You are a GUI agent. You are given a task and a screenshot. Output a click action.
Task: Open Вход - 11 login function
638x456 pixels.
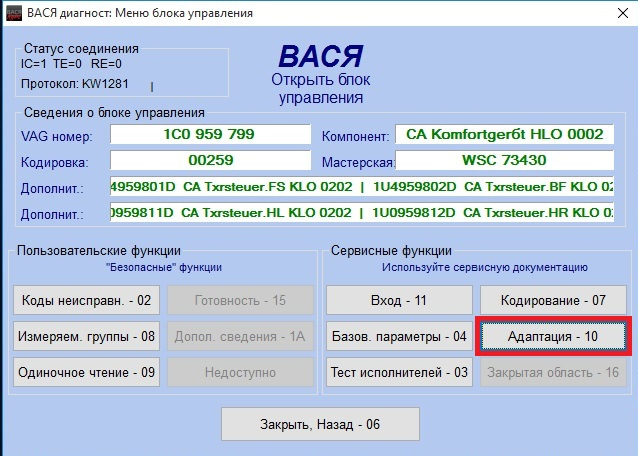tap(399, 300)
